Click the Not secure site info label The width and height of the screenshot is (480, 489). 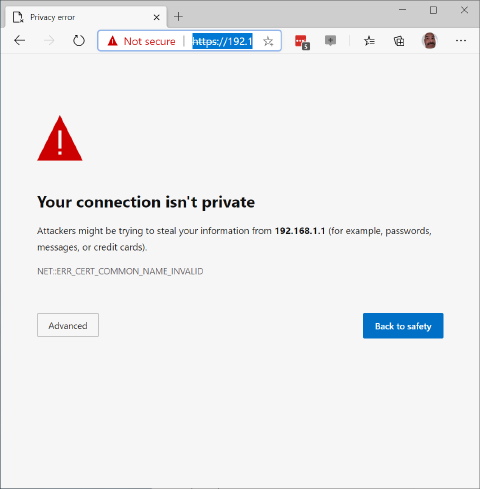149,41
